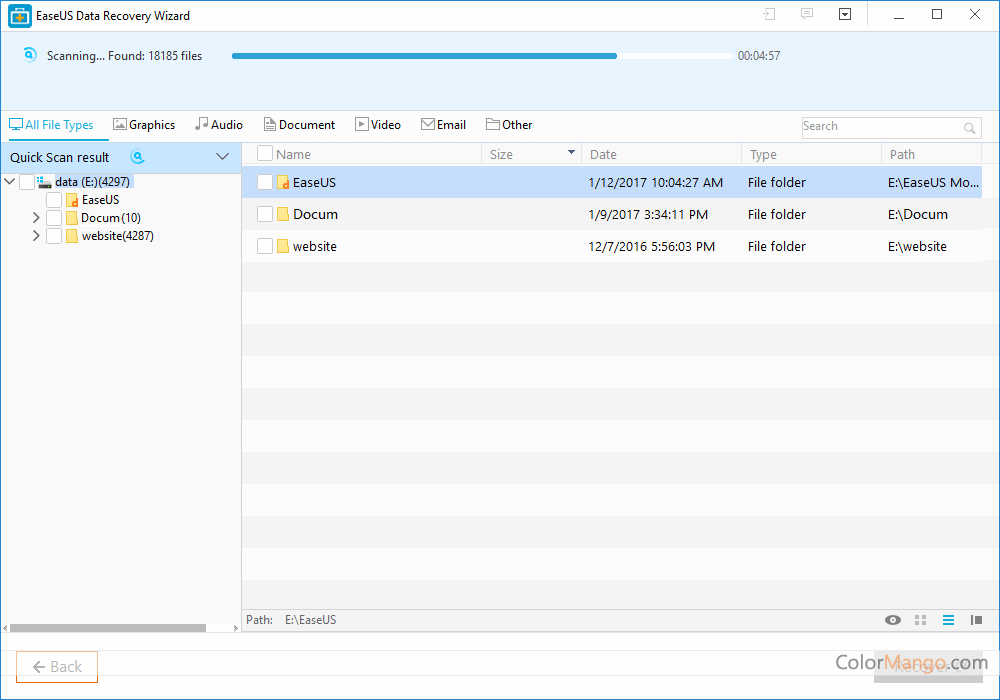
Task: Click the Quick Scan result scan icon
Action: tap(137, 157)
